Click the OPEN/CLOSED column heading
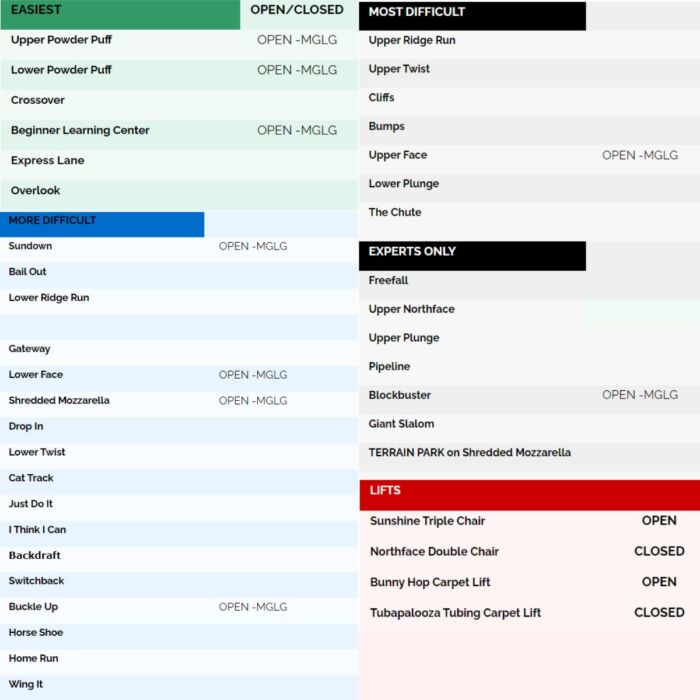This screenshot has height=700, width=700. coord(297,10)
